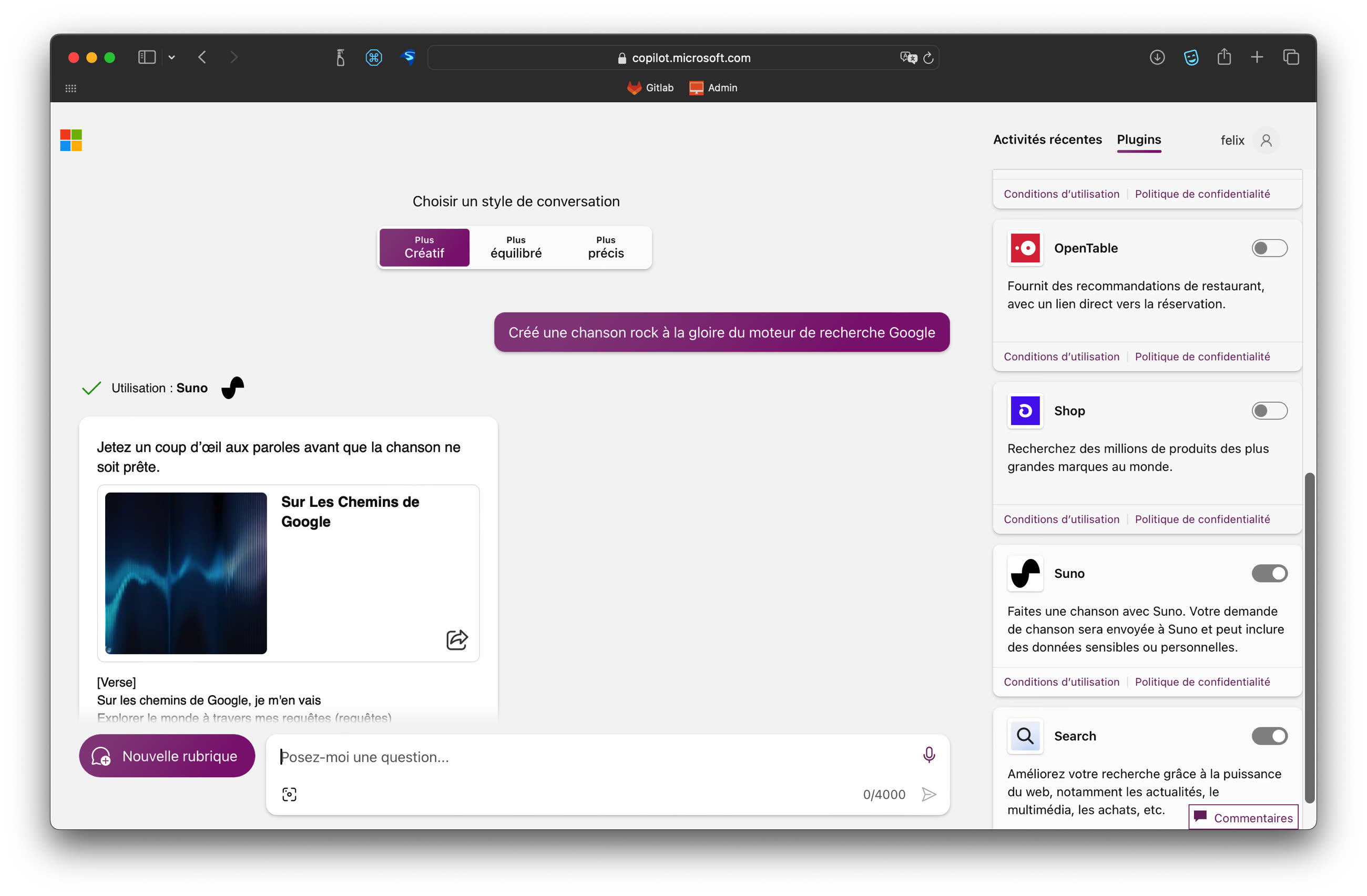
Task: Select the Plus équilibré conversation style
Action: [515, 248]
